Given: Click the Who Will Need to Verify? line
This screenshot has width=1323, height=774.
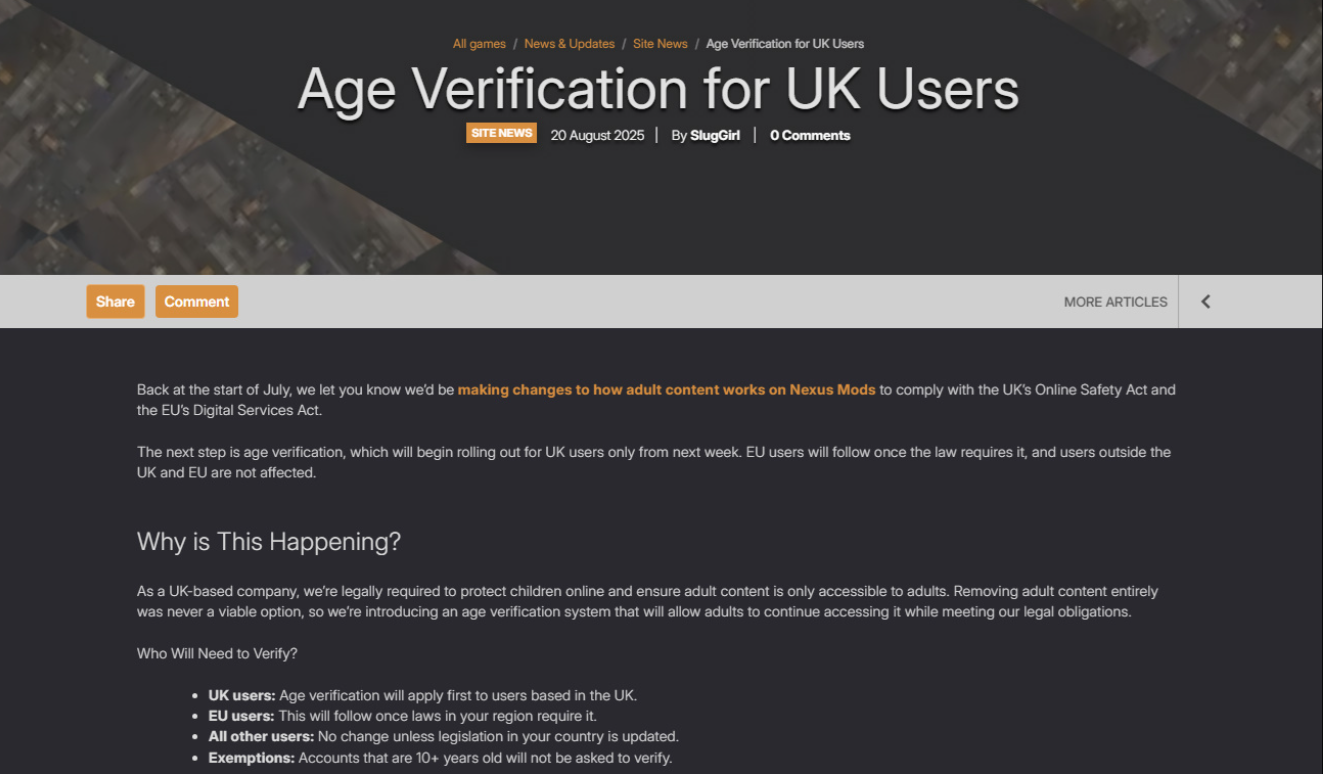Looking at the screenshot, I should pyautogui.click(x=217, y=654).
